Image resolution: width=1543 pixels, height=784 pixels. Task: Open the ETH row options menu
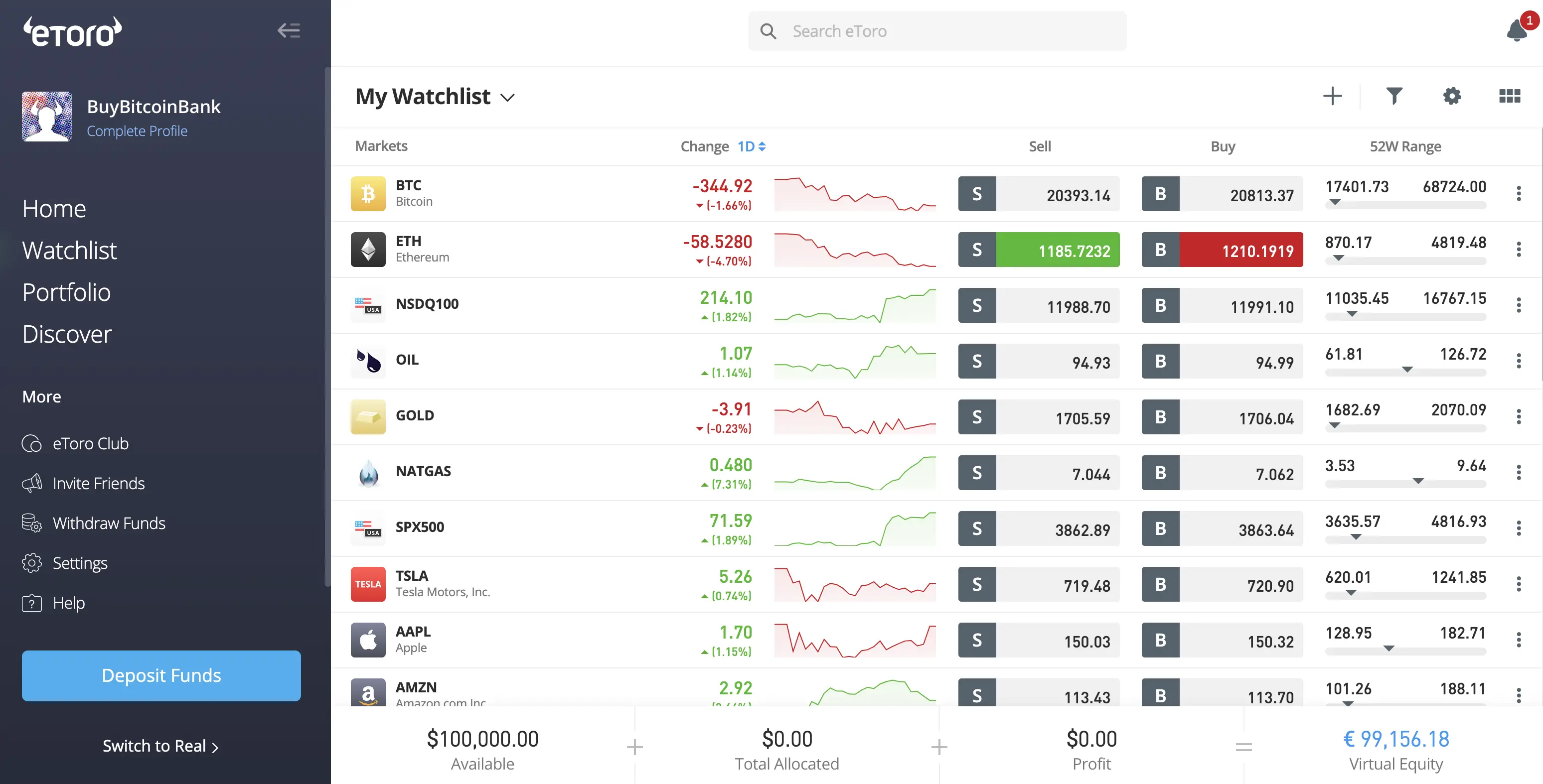tap(1519, 249)
